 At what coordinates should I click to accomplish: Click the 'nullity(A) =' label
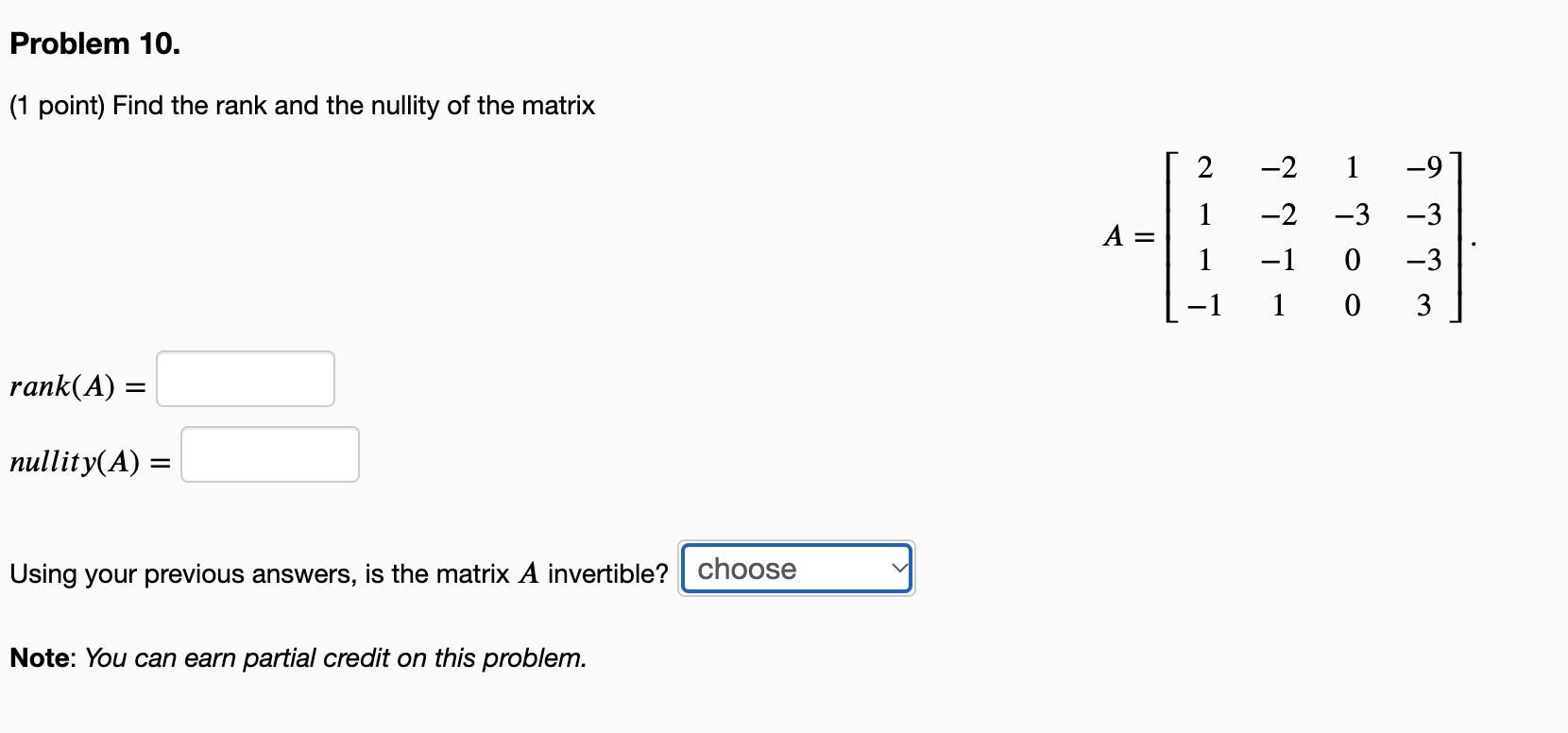coord(90,462)
